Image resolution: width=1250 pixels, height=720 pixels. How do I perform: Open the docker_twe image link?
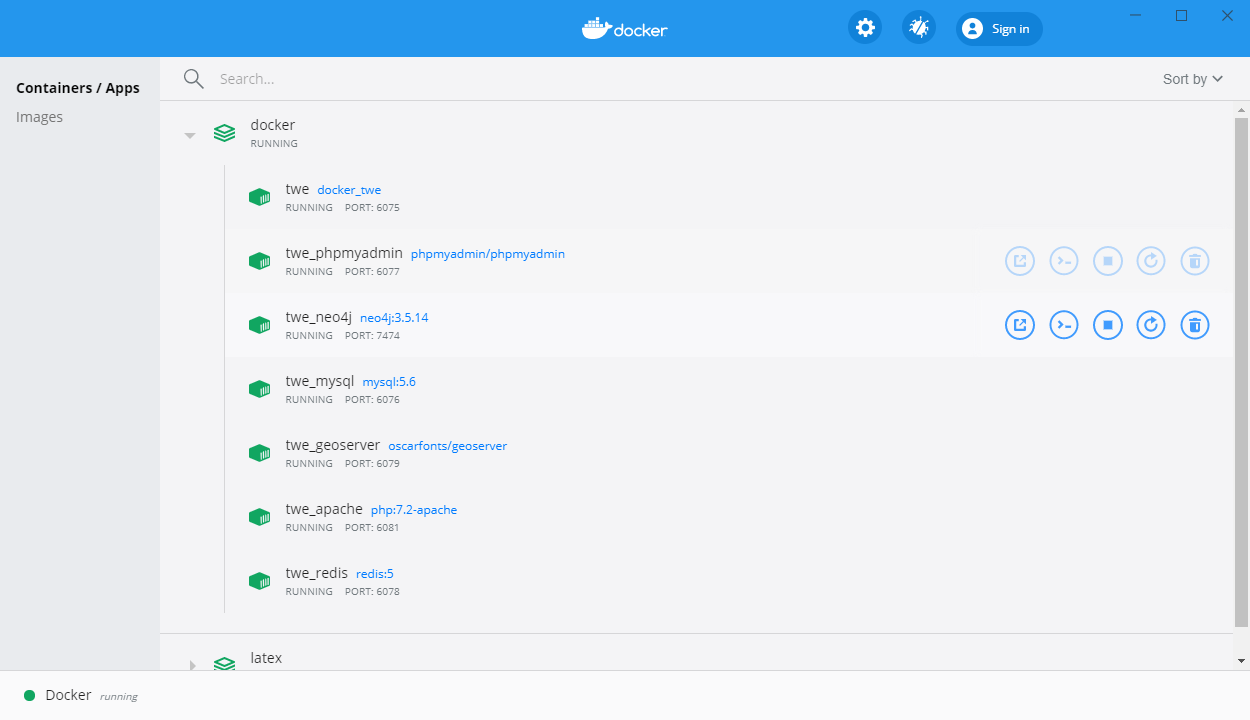349,190
